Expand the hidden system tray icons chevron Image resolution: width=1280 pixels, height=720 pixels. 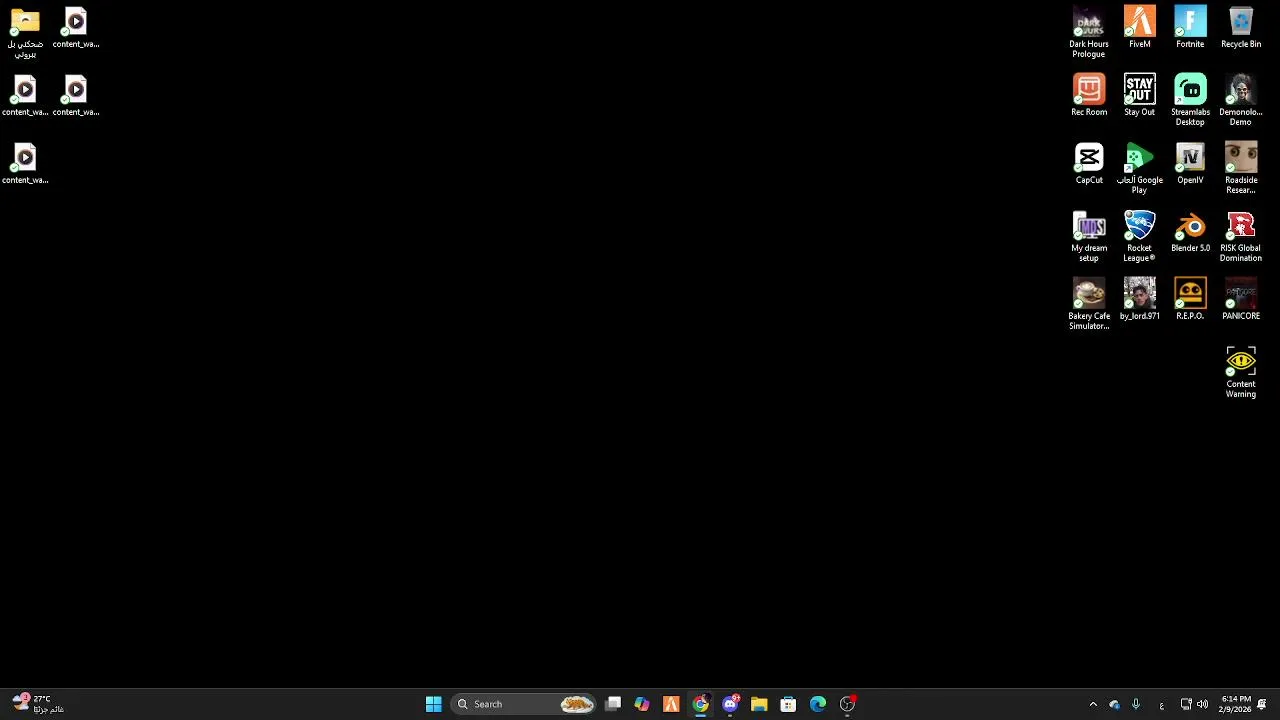tap(1093, 704)
